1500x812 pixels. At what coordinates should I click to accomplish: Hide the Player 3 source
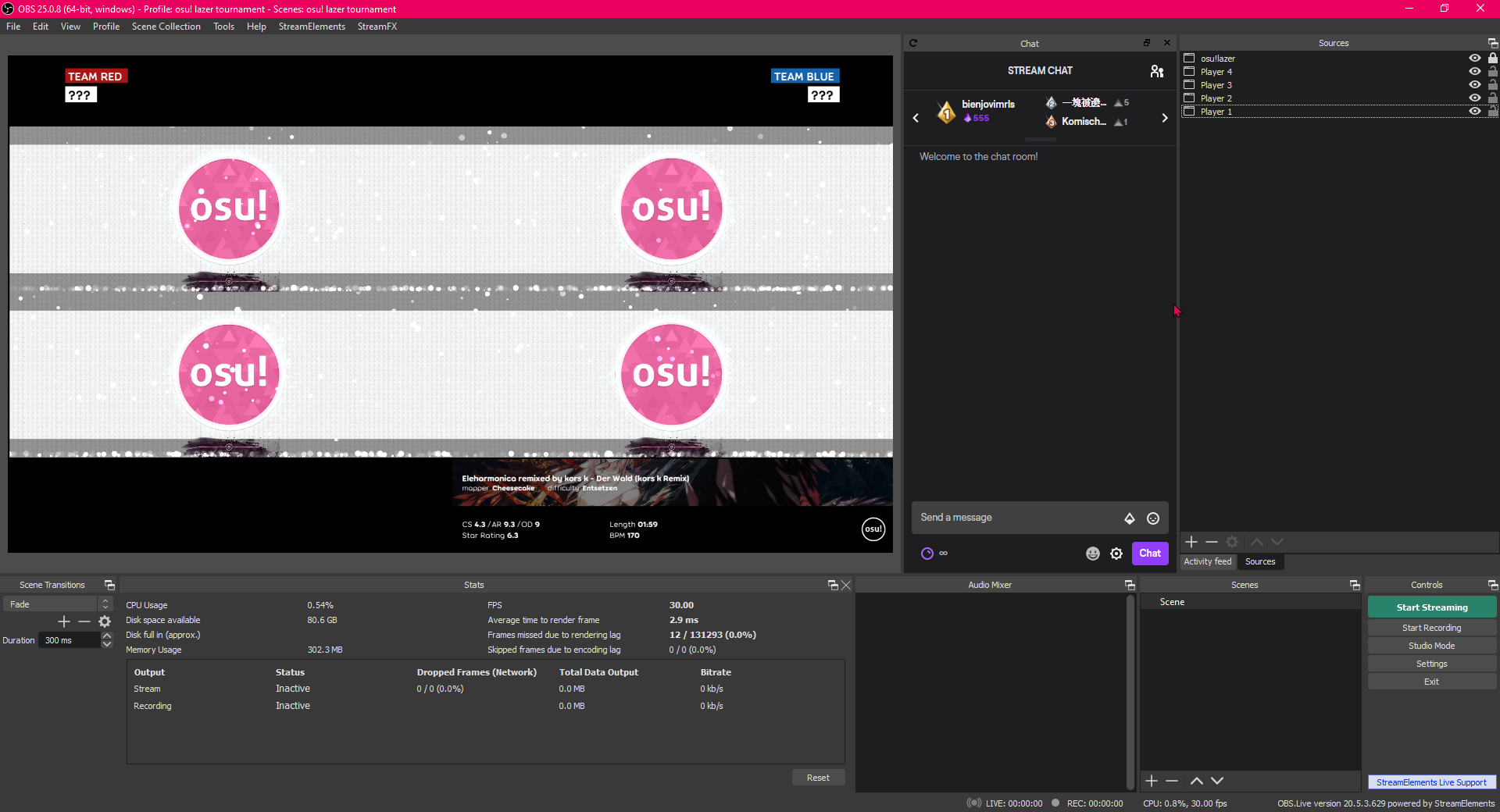click(1475, 85)
